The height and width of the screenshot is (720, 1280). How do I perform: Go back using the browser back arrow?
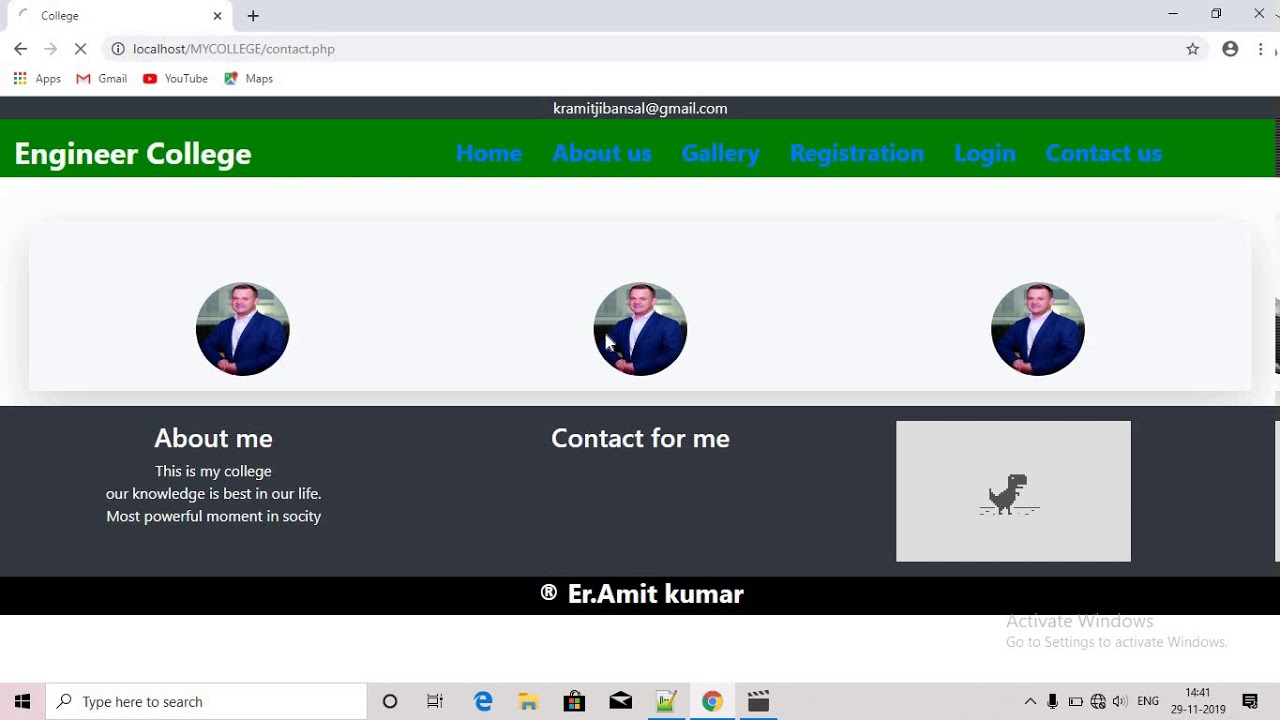click(x=20, y=48)
